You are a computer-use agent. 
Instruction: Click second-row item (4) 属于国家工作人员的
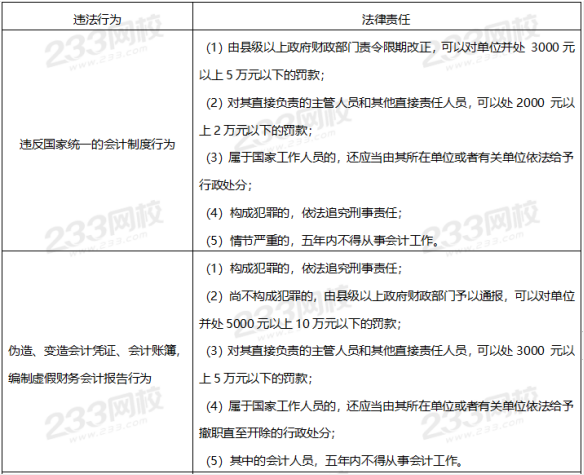tap(390, 406)
